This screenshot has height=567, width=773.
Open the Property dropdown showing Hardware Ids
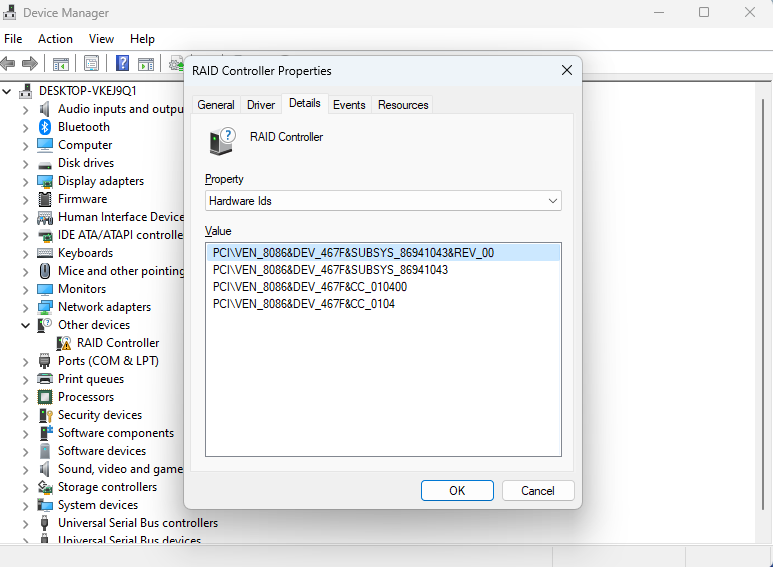pyautogui.click(x=383, y=201)
